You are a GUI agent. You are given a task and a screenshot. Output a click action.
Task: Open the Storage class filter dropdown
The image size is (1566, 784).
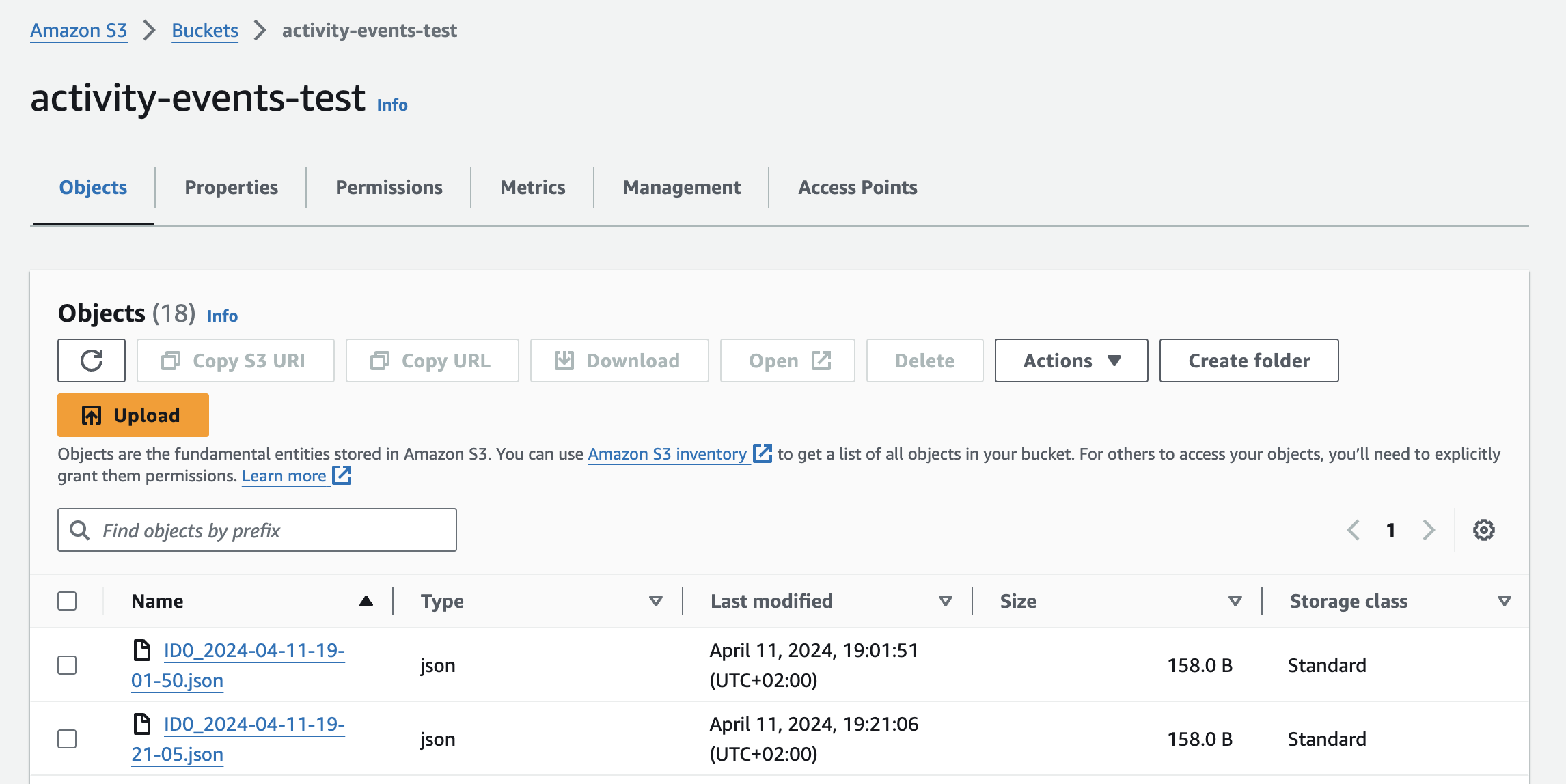tap(1504, 601)
